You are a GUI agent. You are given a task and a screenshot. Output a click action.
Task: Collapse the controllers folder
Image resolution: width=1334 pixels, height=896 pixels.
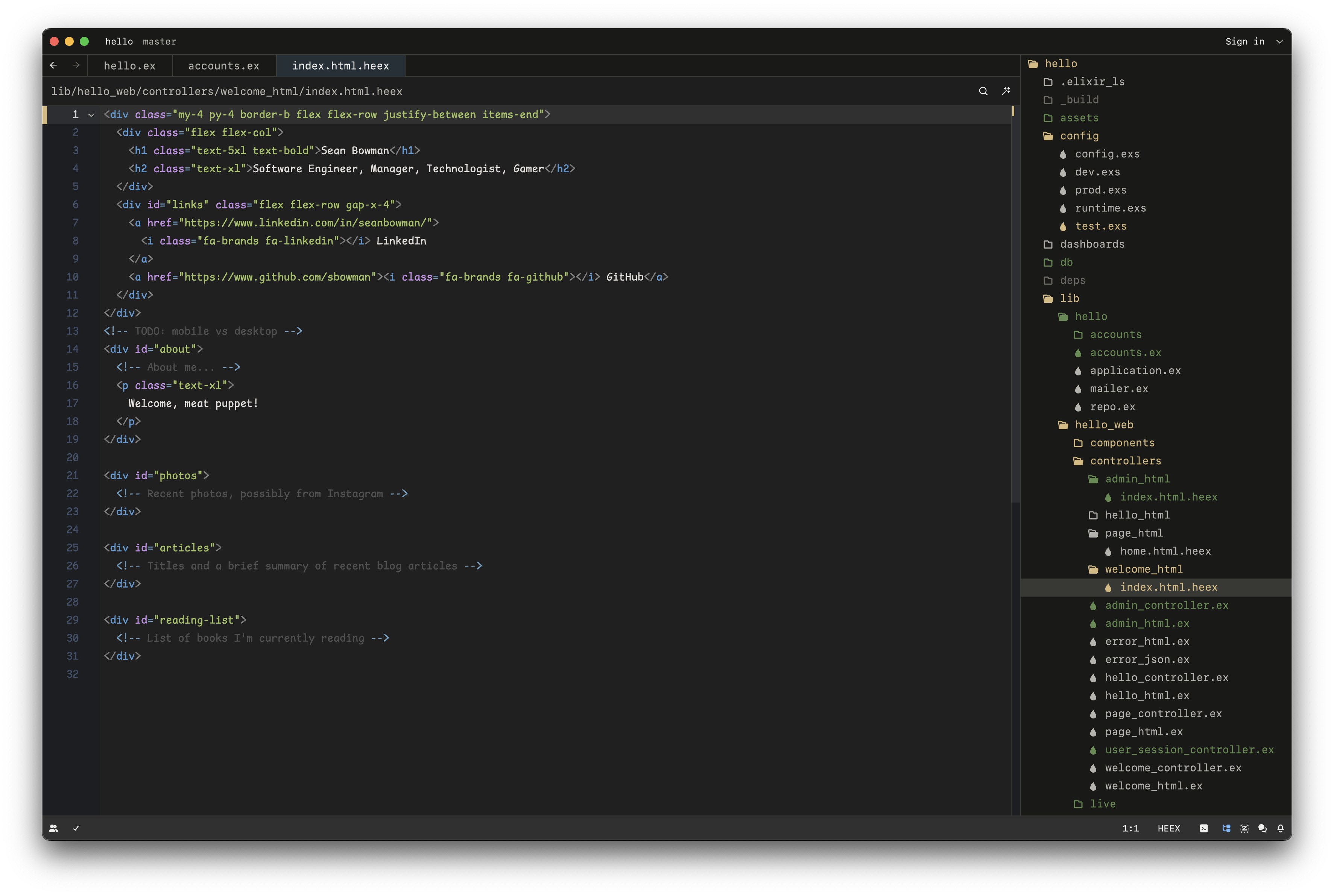click(x=1156, y=460)
